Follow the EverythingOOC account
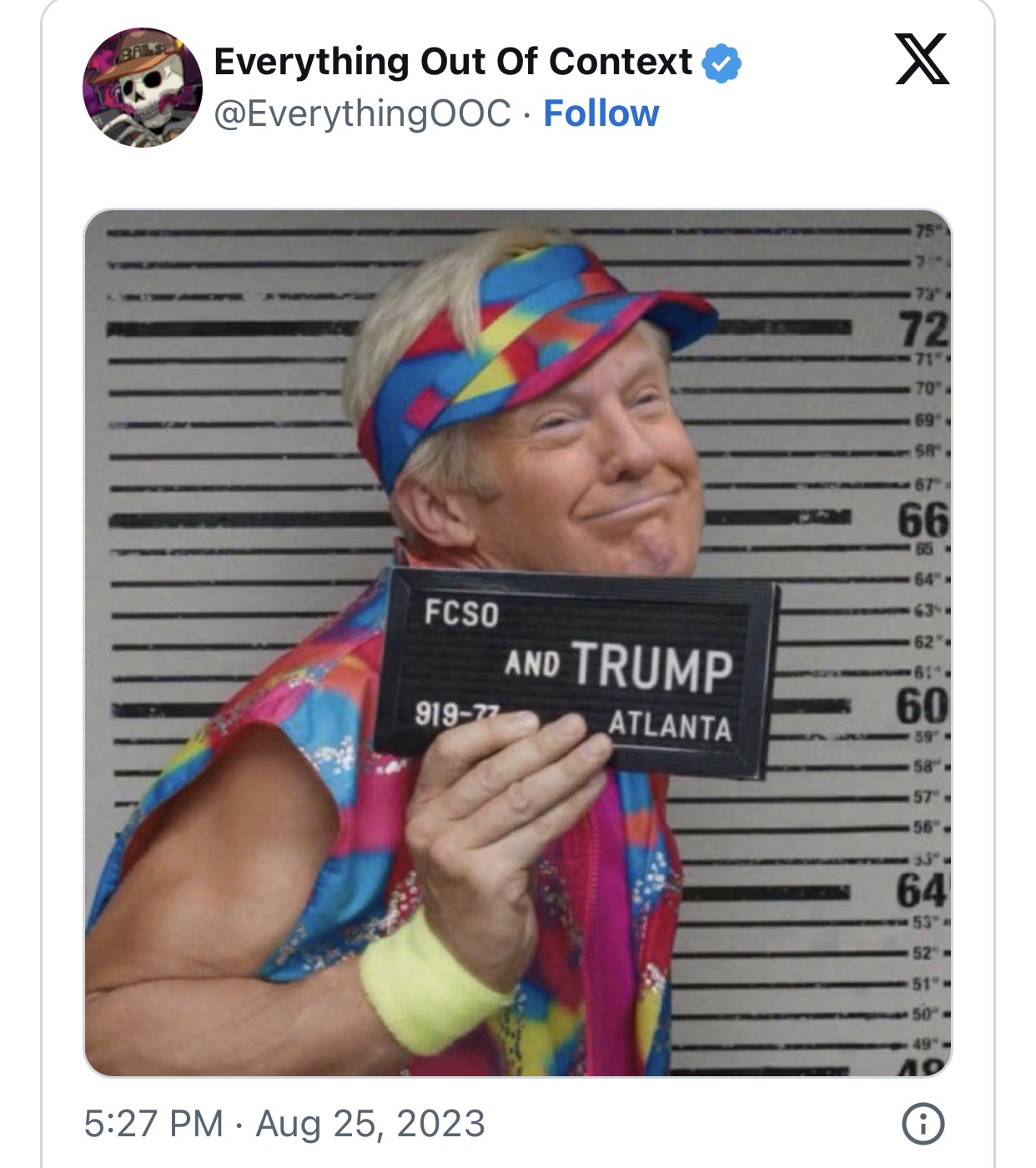 coord(601,113)
